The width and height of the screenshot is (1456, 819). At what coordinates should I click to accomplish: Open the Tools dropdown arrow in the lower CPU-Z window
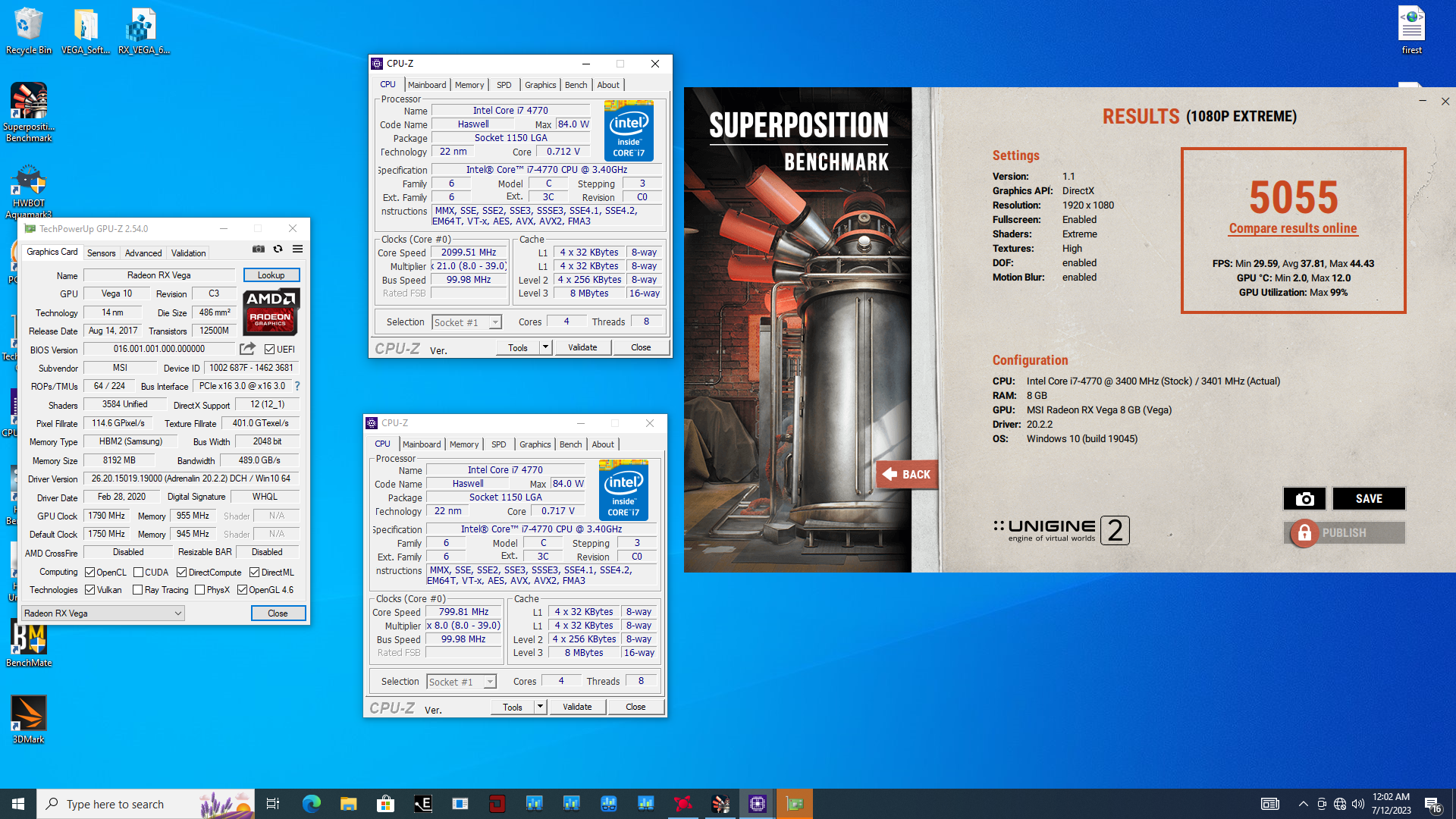pos(540,707)
